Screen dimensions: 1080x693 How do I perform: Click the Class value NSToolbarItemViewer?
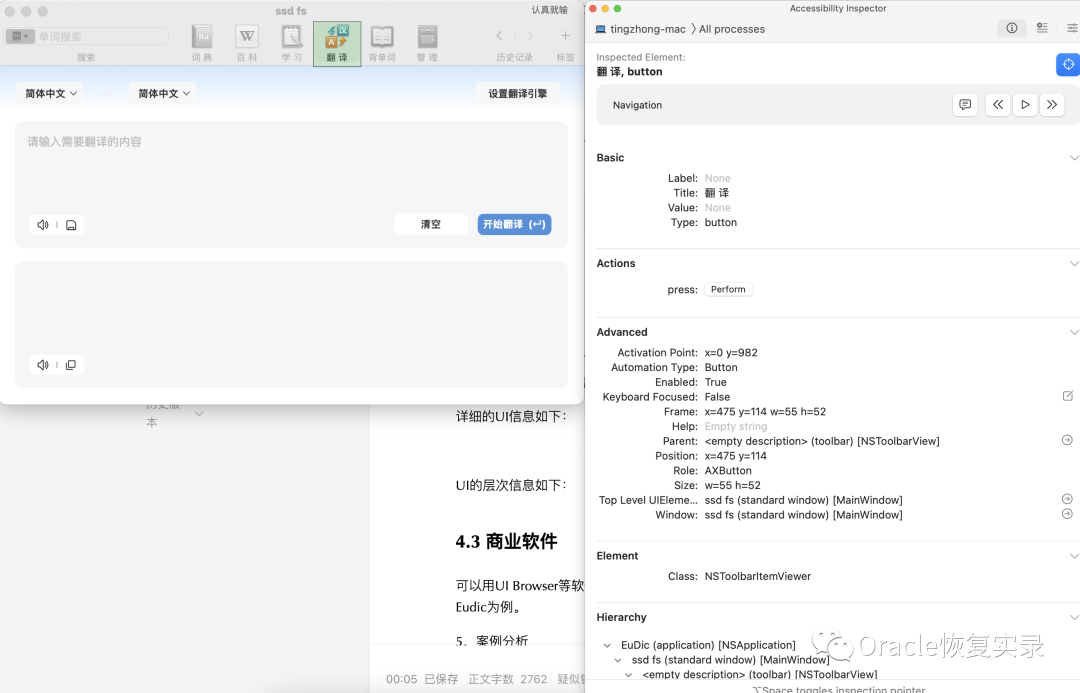click(758, 576)
